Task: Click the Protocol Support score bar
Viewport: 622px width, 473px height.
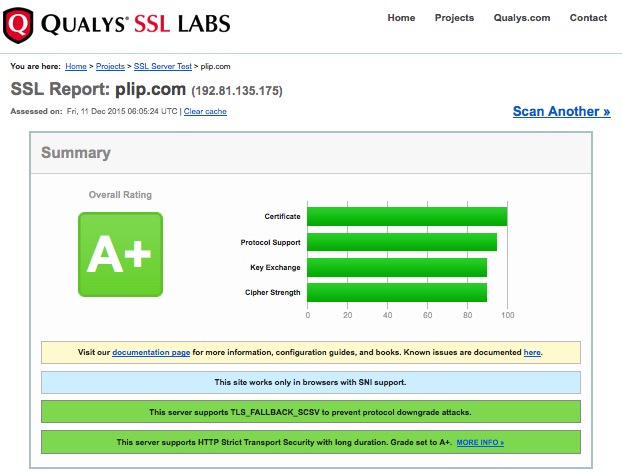Action: (x=402, y=242)
